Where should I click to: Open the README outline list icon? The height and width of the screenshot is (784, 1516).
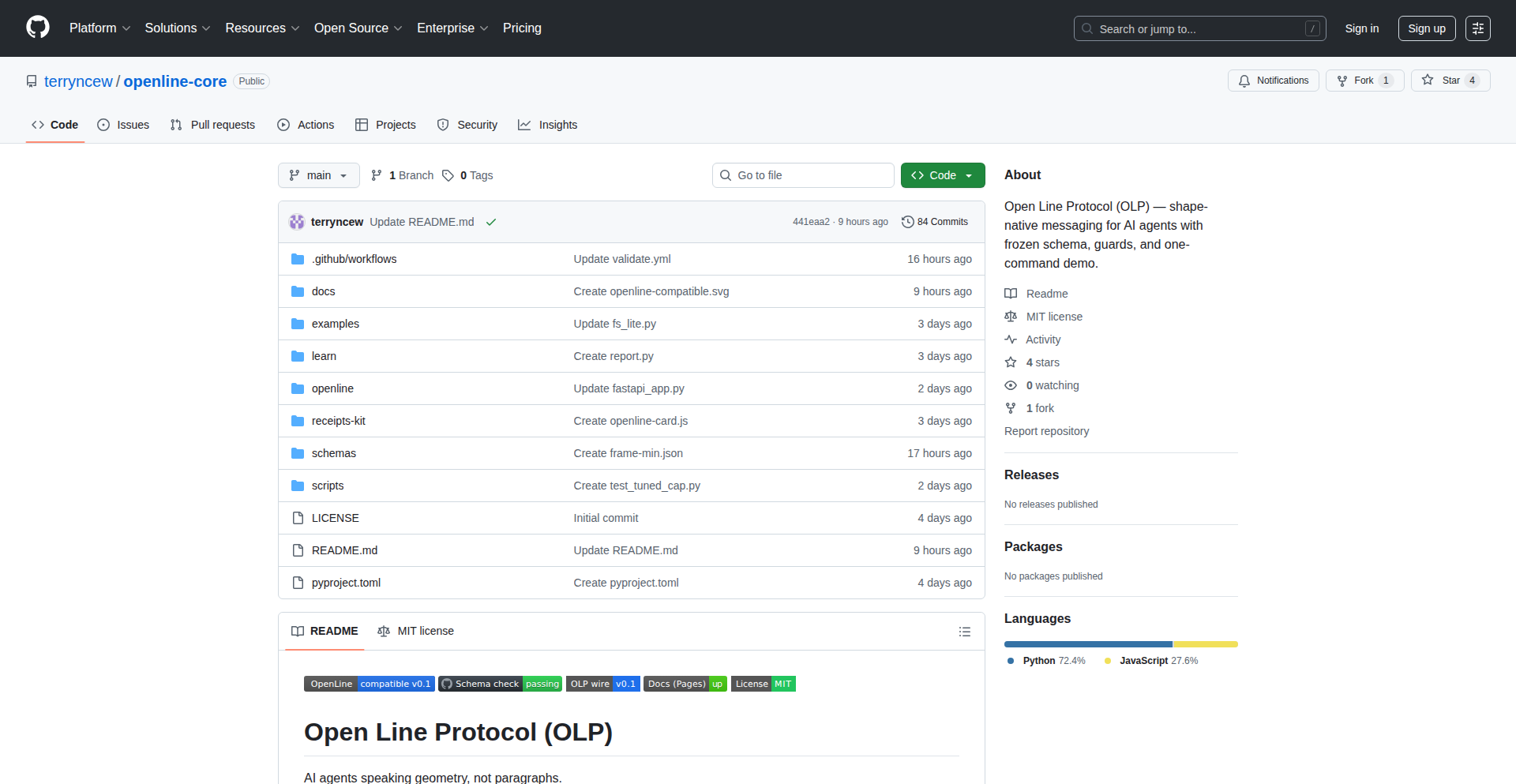[965, 632]
